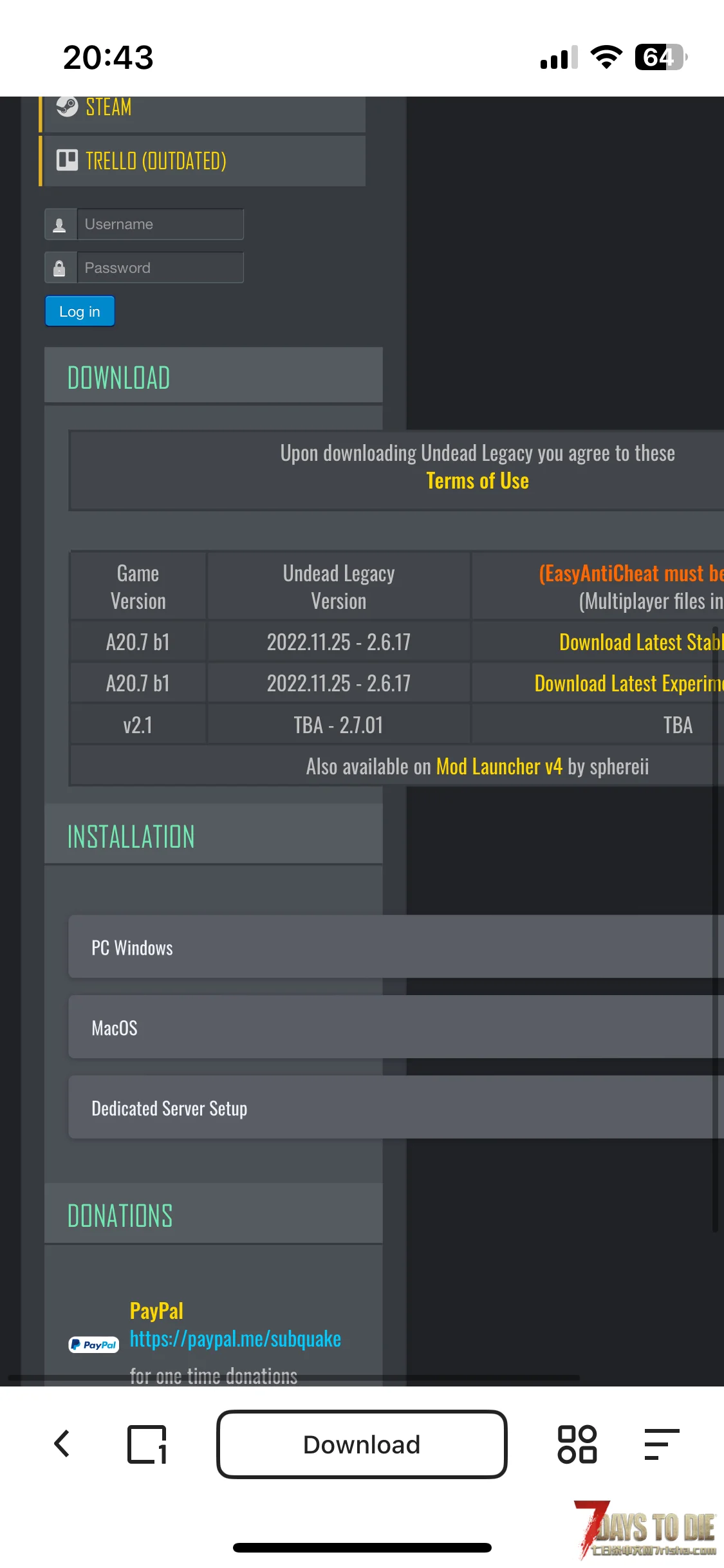Image resolution: width=724 pixels, height=1568 pixels.
Task: Tap the 7 Days to Die watermark logo
Action: pyautogui.click(x=647, y=1528)
